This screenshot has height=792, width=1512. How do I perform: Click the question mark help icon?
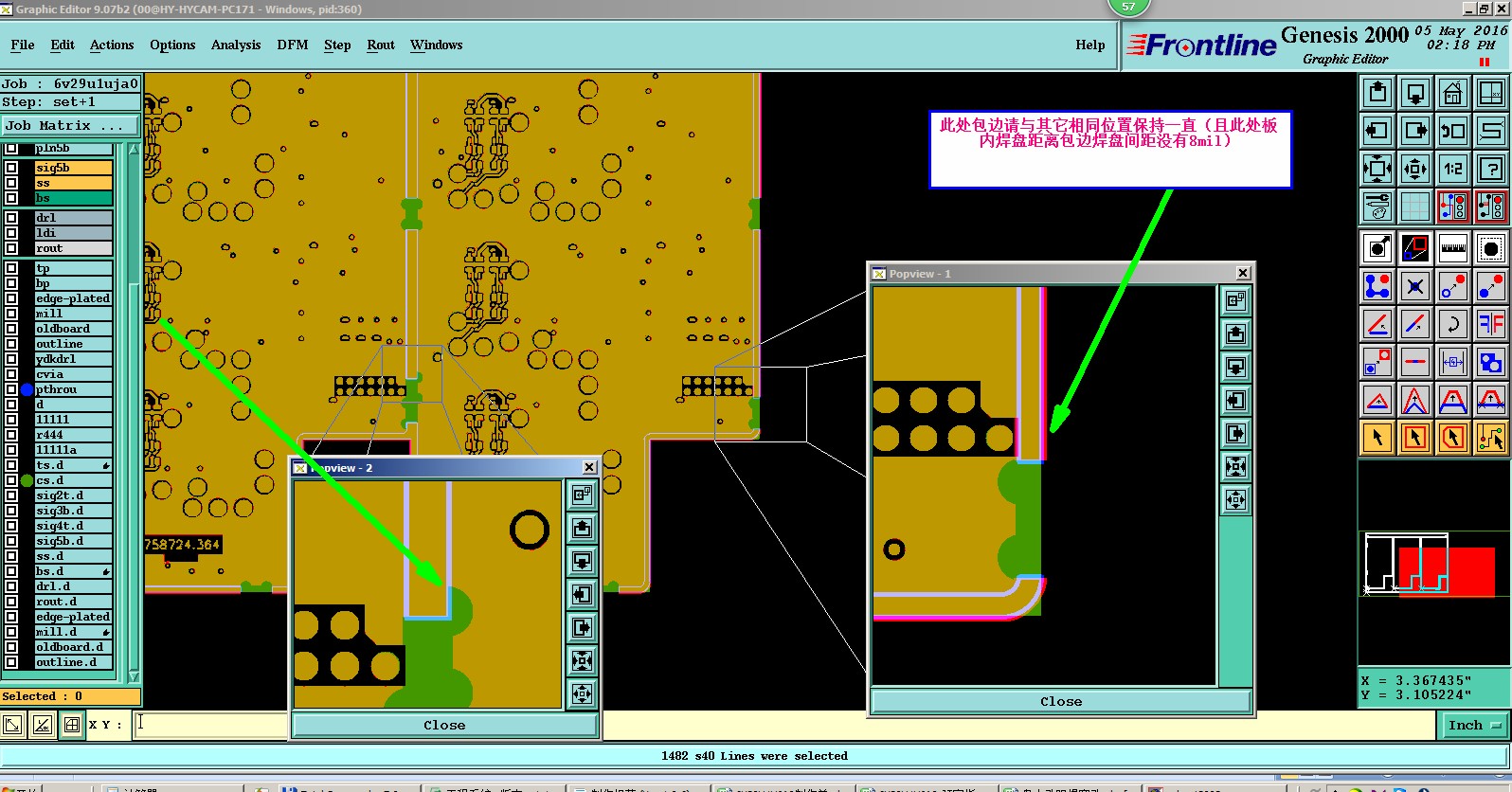[x=1490, y=169]
